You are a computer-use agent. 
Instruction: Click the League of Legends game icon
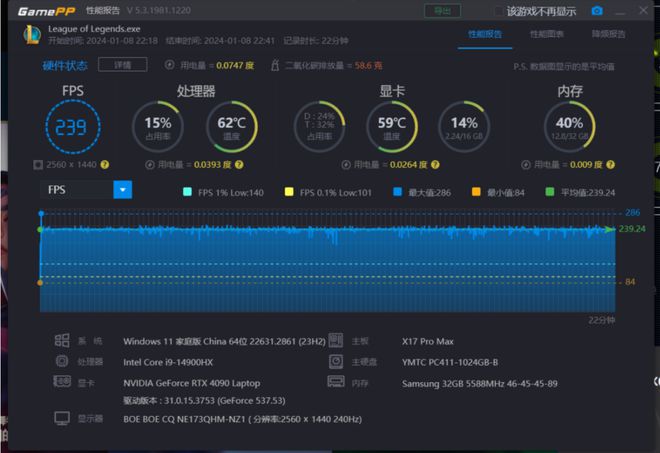coord(32,35)
